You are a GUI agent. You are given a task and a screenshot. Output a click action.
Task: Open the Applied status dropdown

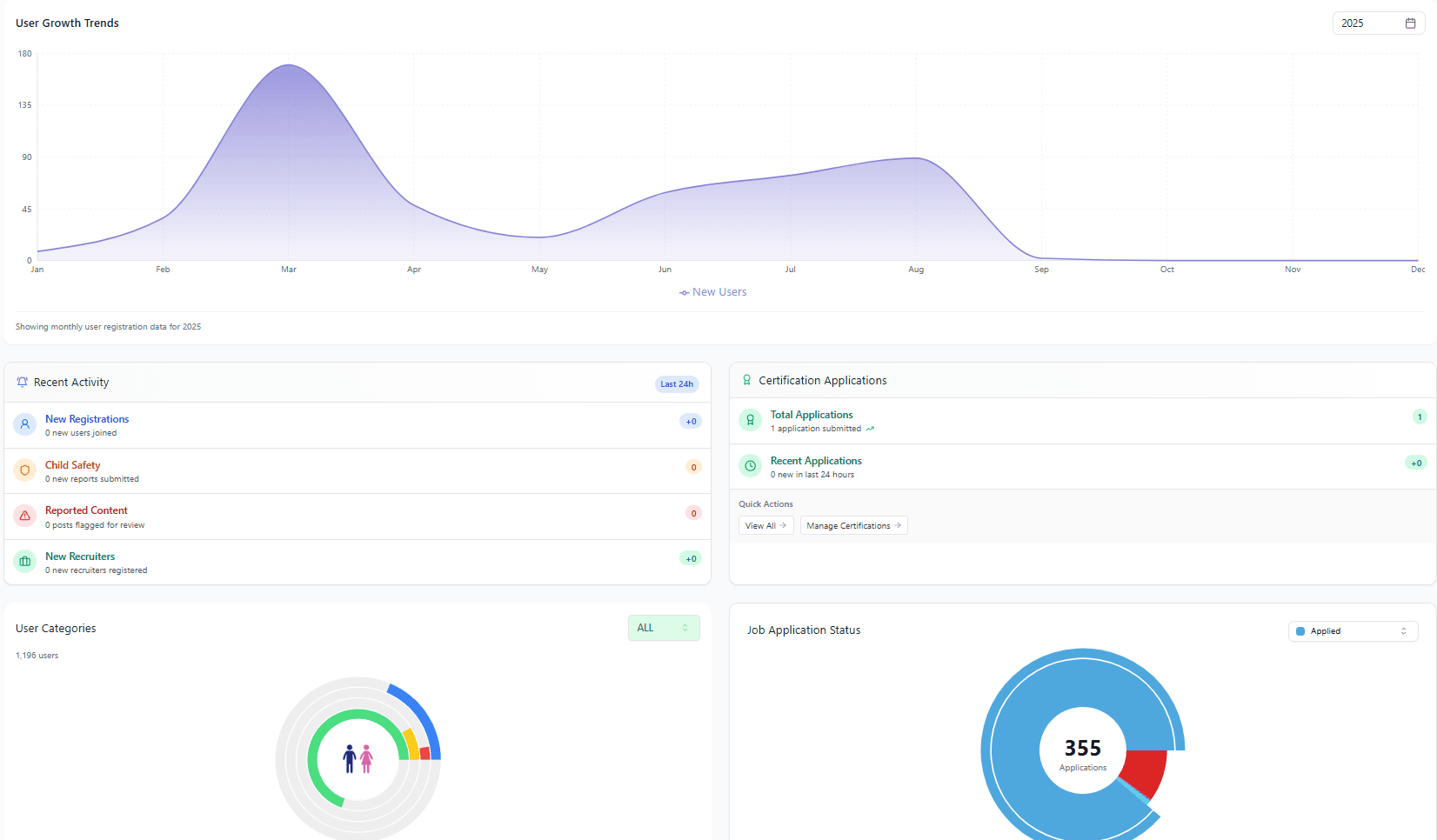[x=1353, y=631]
